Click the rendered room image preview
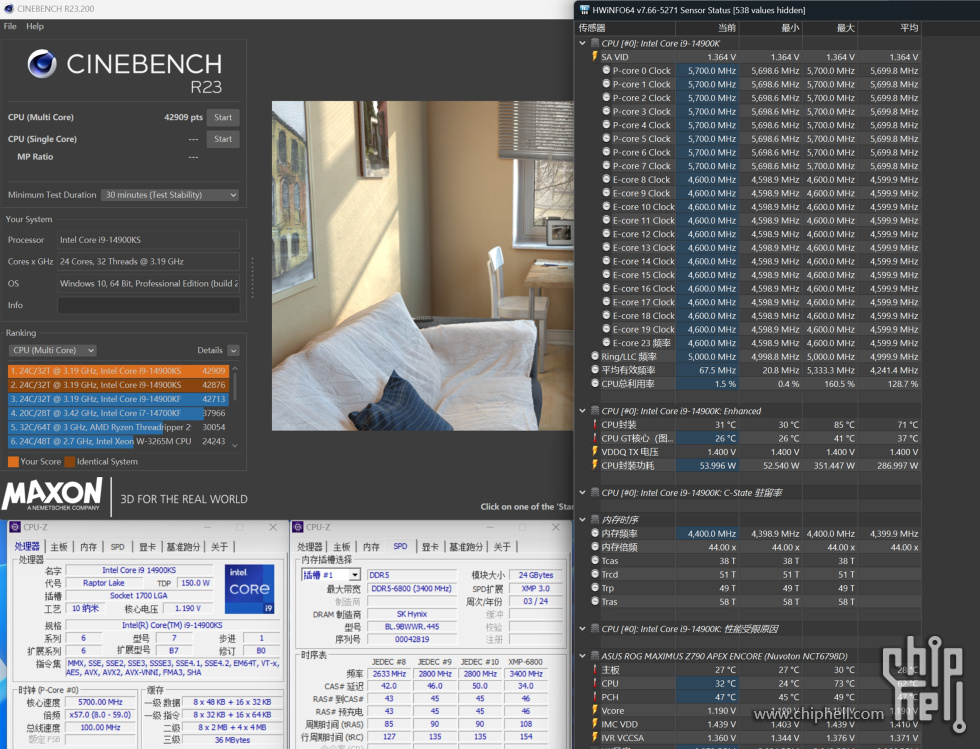980x749 pixels. 422,266
